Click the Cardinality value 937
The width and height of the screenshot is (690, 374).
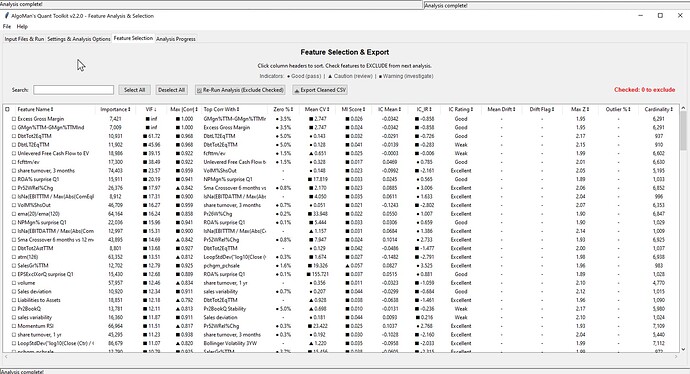click(658, 136)
